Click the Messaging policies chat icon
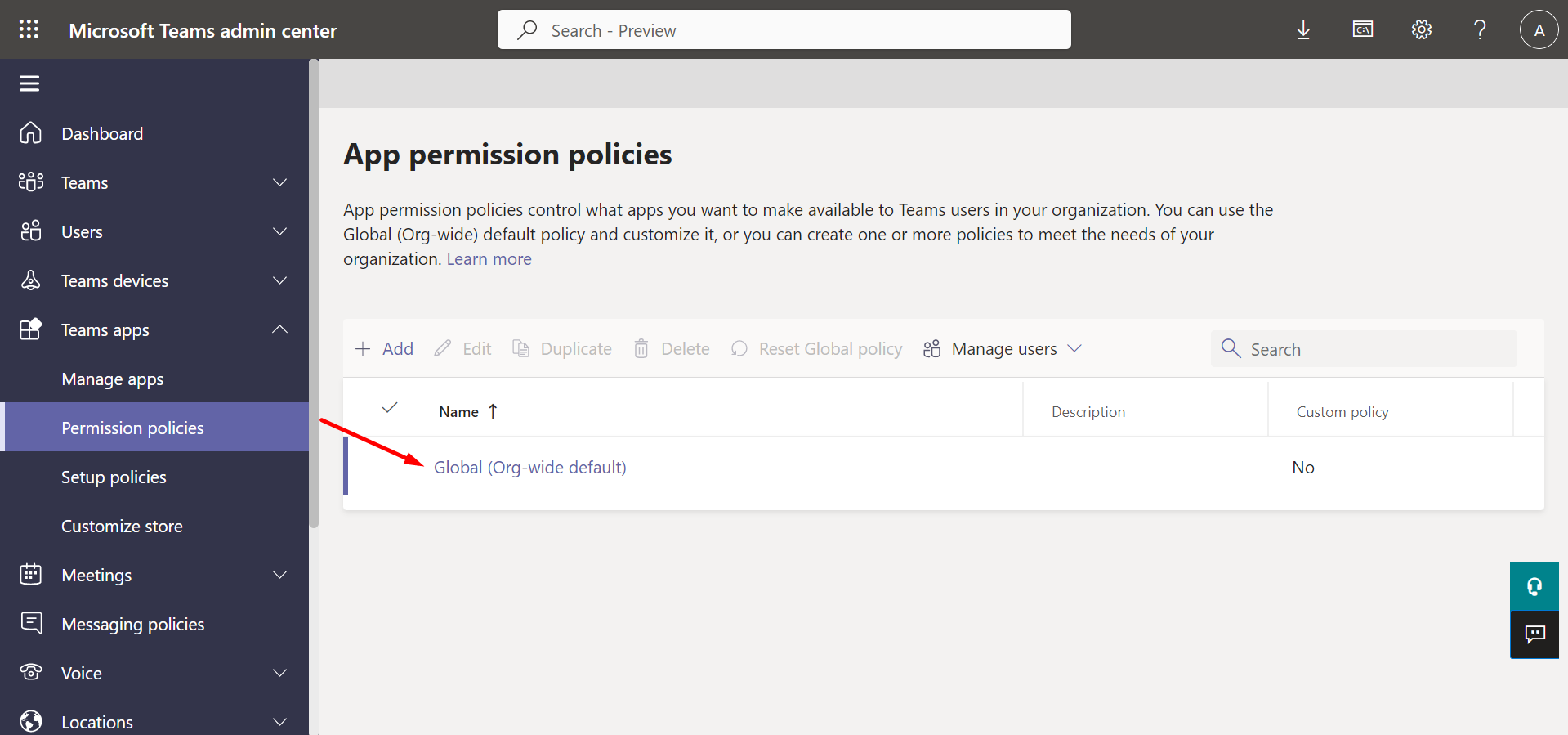 (x=31, y=624)
